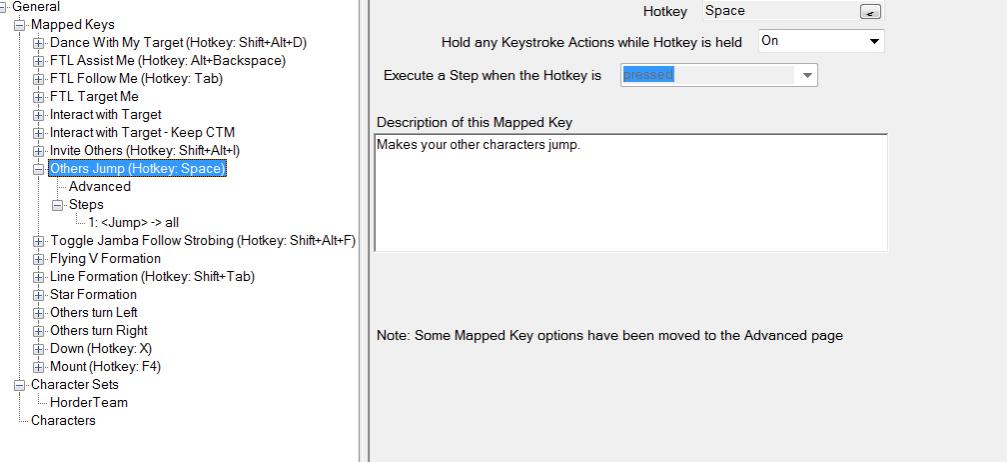Image resolution: width=1007 pixels, height=462 pixels.
Task: Click the Hotkey field showing Space
Action: click(x=780, y=11)
